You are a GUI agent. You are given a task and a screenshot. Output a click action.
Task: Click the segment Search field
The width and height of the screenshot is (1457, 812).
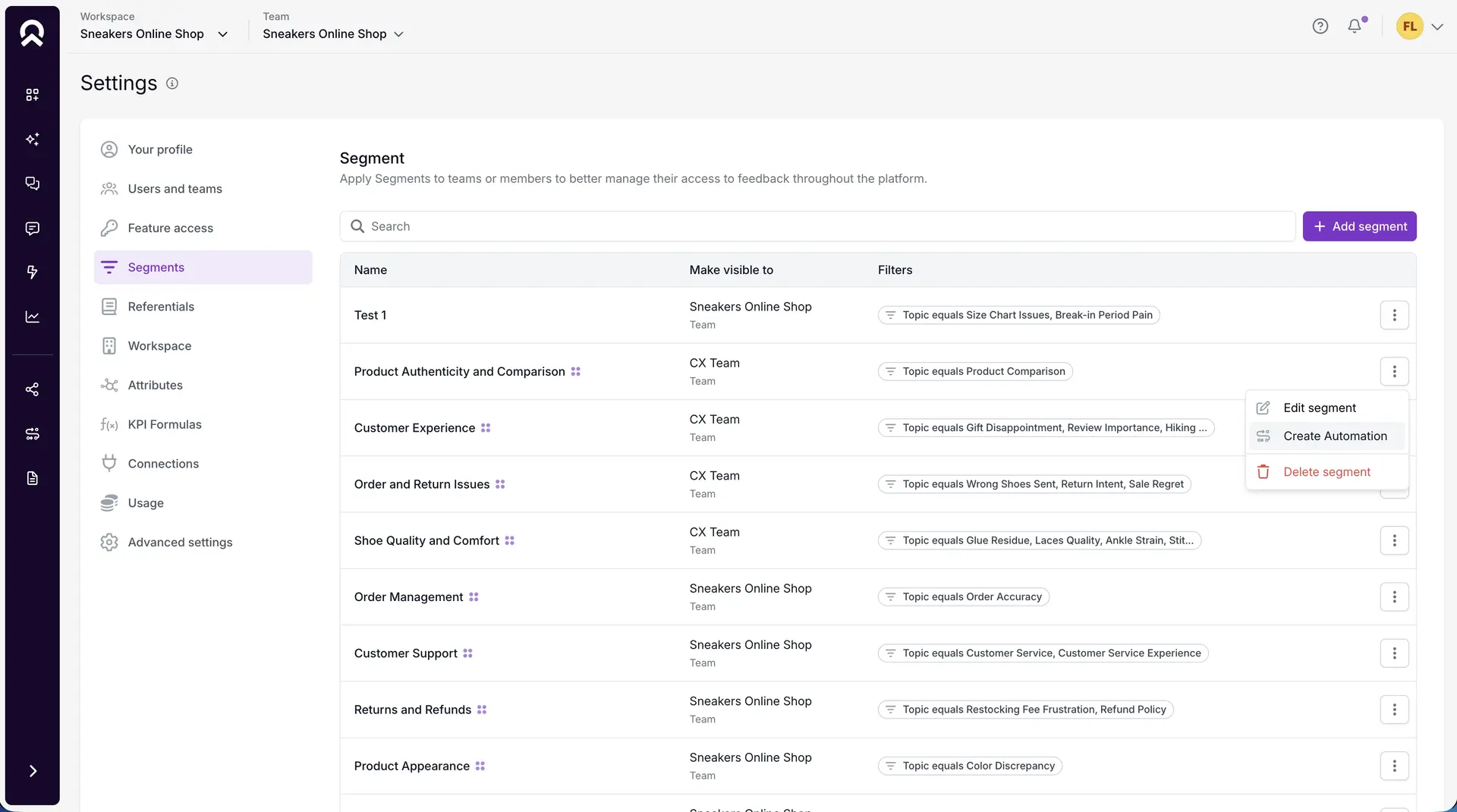point(817,226)
